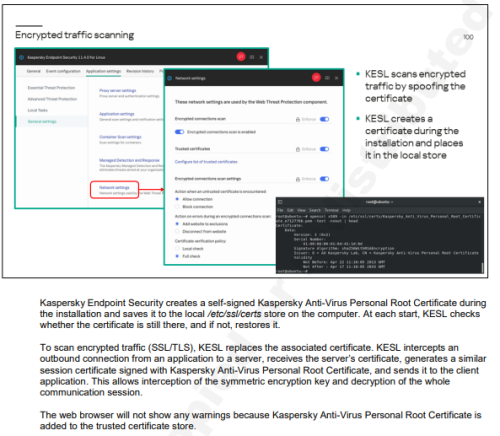Click the 'Certificate verification policy' label
This screenshot has width=500, height=436.
[200, 241]
